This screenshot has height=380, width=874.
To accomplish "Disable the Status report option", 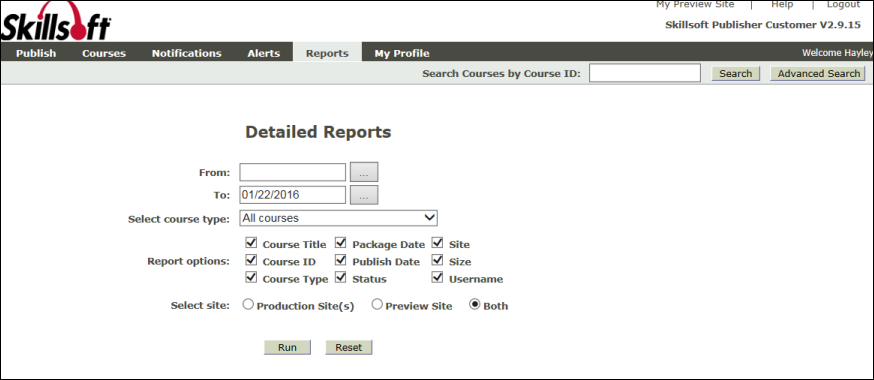I will pos(341,277).
